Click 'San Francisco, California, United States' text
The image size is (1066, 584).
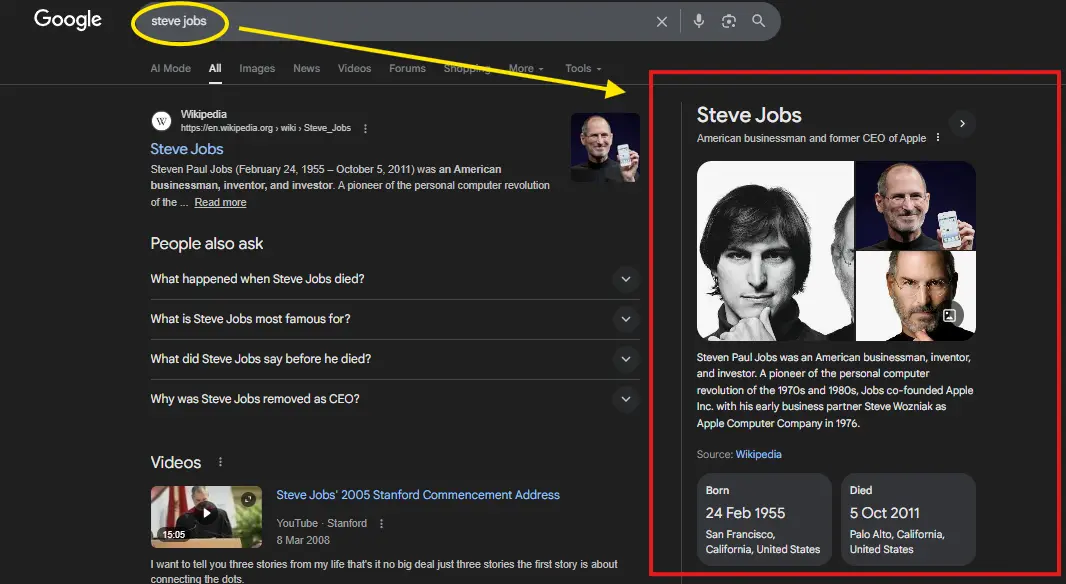click(x=763, y=542)
